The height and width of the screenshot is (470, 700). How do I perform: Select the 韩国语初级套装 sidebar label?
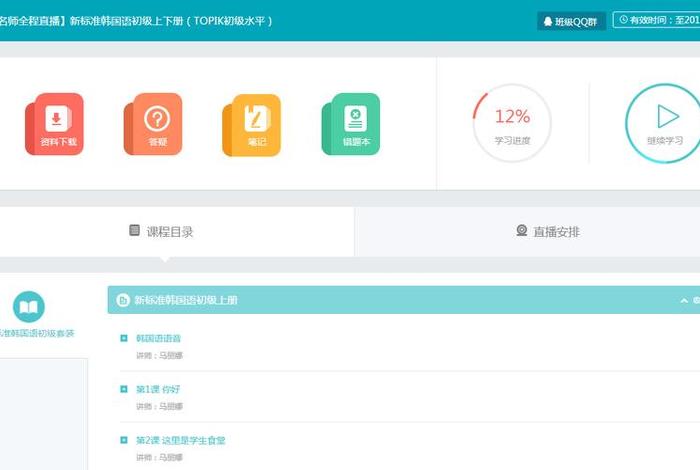click(x=37, y=333)
